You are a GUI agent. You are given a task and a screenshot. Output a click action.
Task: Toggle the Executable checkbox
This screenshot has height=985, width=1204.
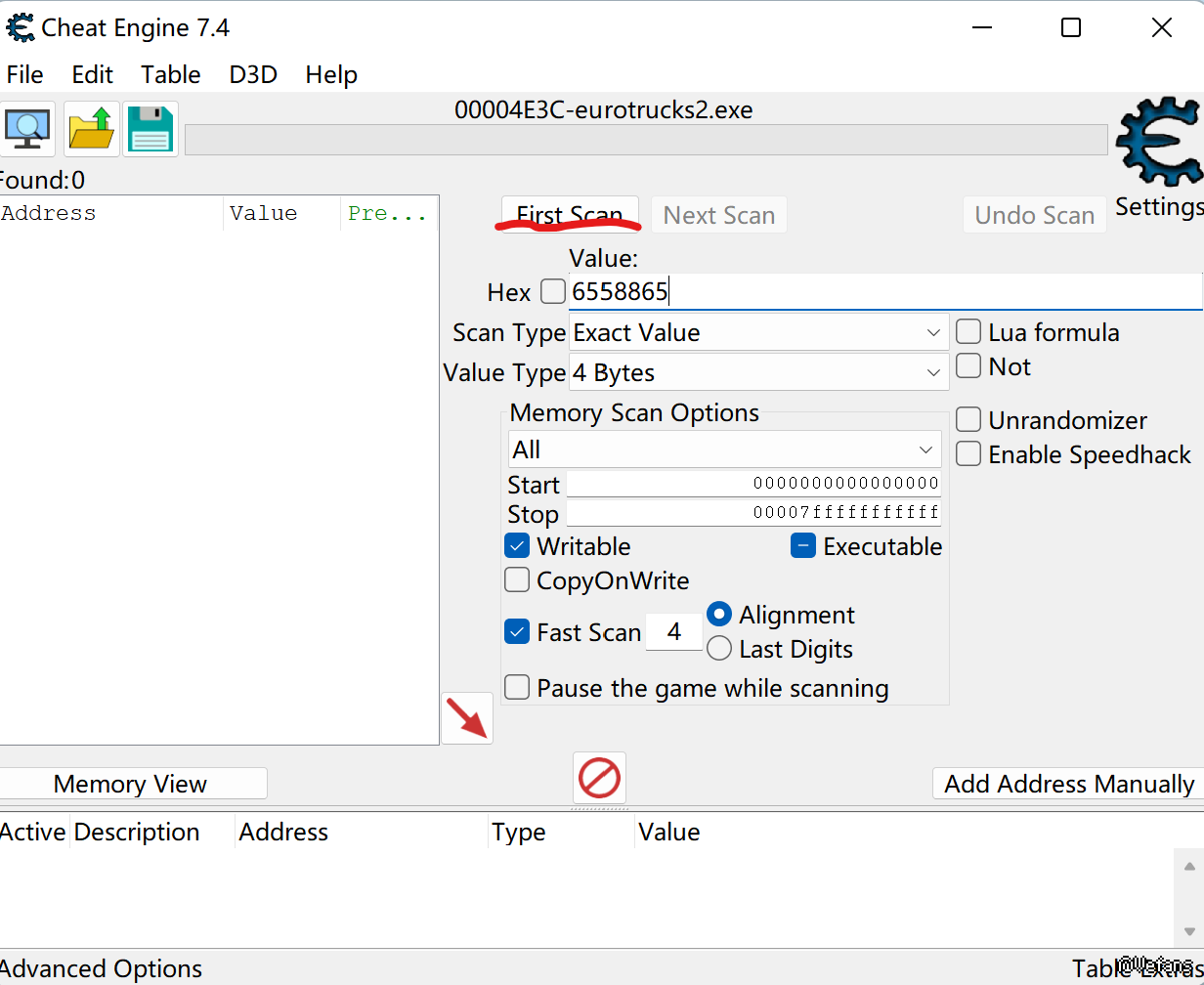pos(803,546)
